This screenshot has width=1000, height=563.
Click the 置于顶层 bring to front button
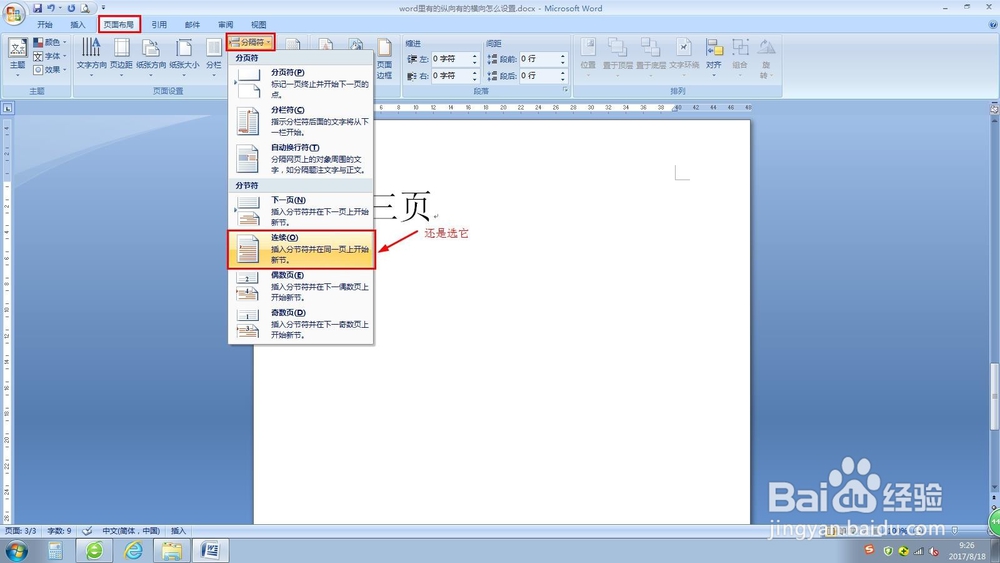(x=617, y=57)
